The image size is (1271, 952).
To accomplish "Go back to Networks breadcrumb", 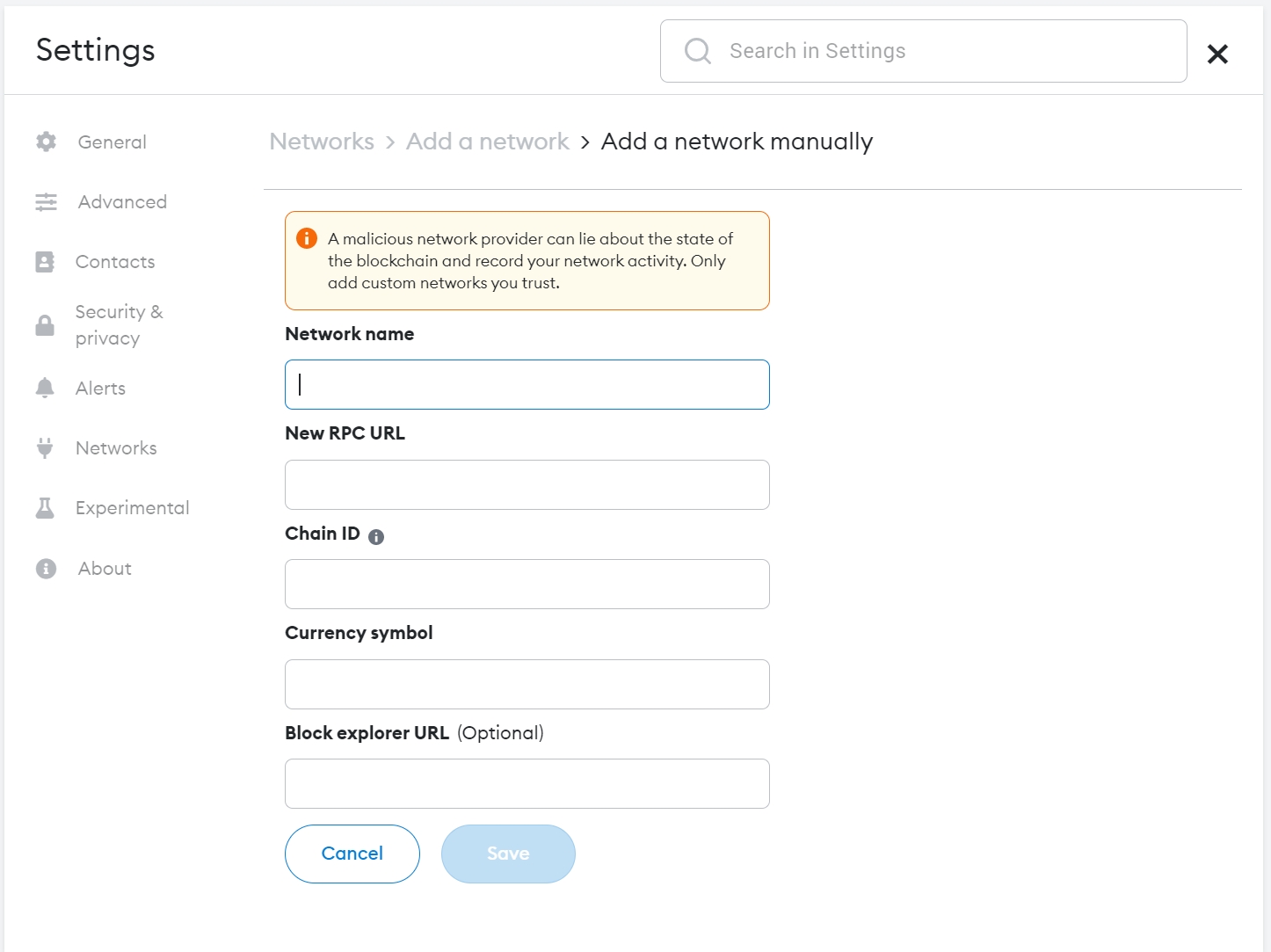I will pyautogui.click(x=322, y=142).
